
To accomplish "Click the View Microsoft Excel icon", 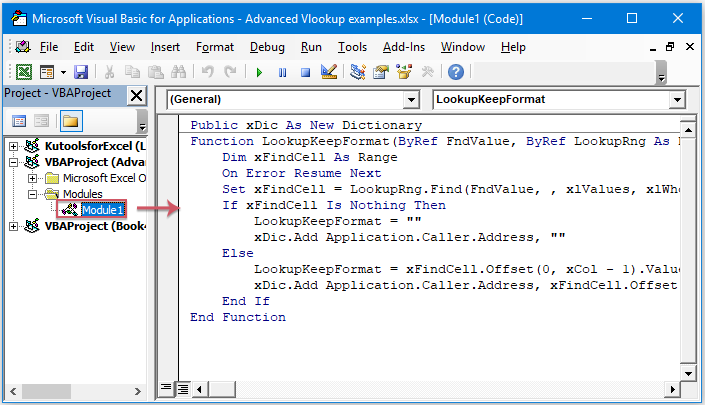I will tap(23, 72).
